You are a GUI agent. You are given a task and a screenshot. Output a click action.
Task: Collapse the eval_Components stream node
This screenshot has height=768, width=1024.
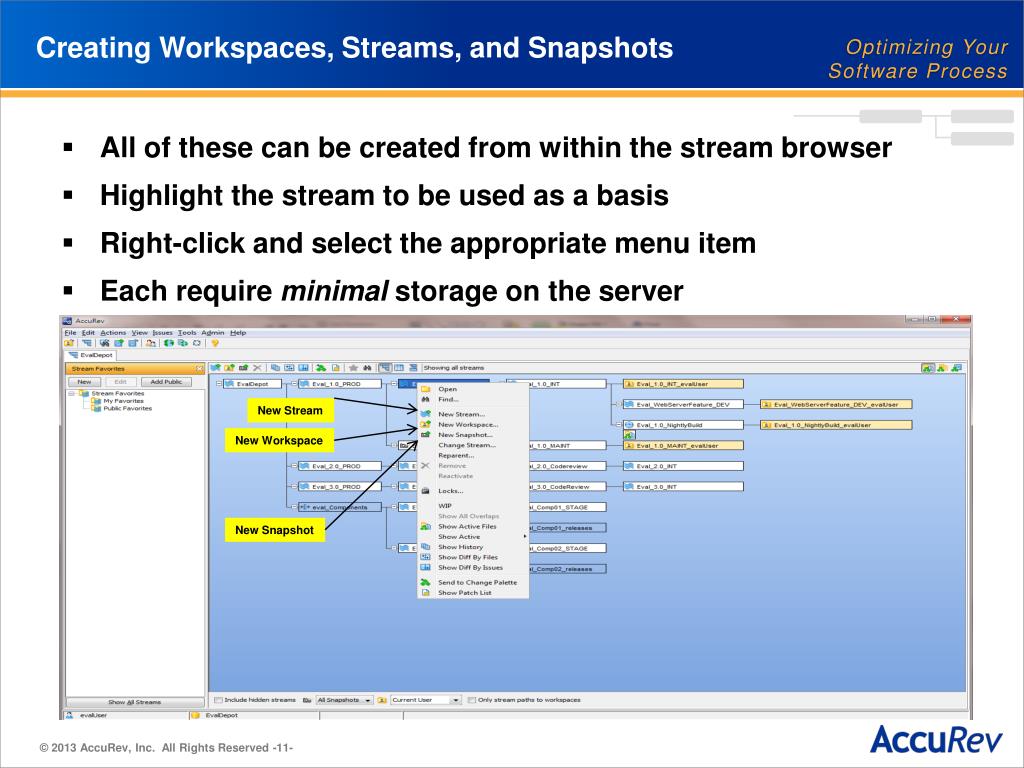(x=294, y=507)
